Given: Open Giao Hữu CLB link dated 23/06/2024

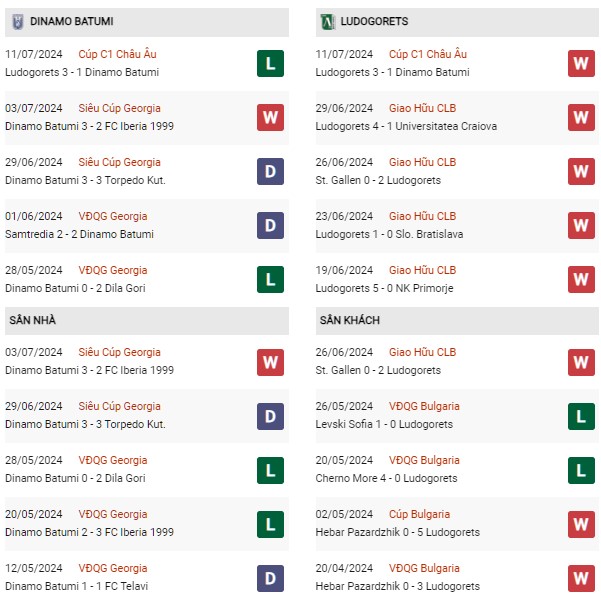Looking at the screenshot, I should click(x=422, y=216).
